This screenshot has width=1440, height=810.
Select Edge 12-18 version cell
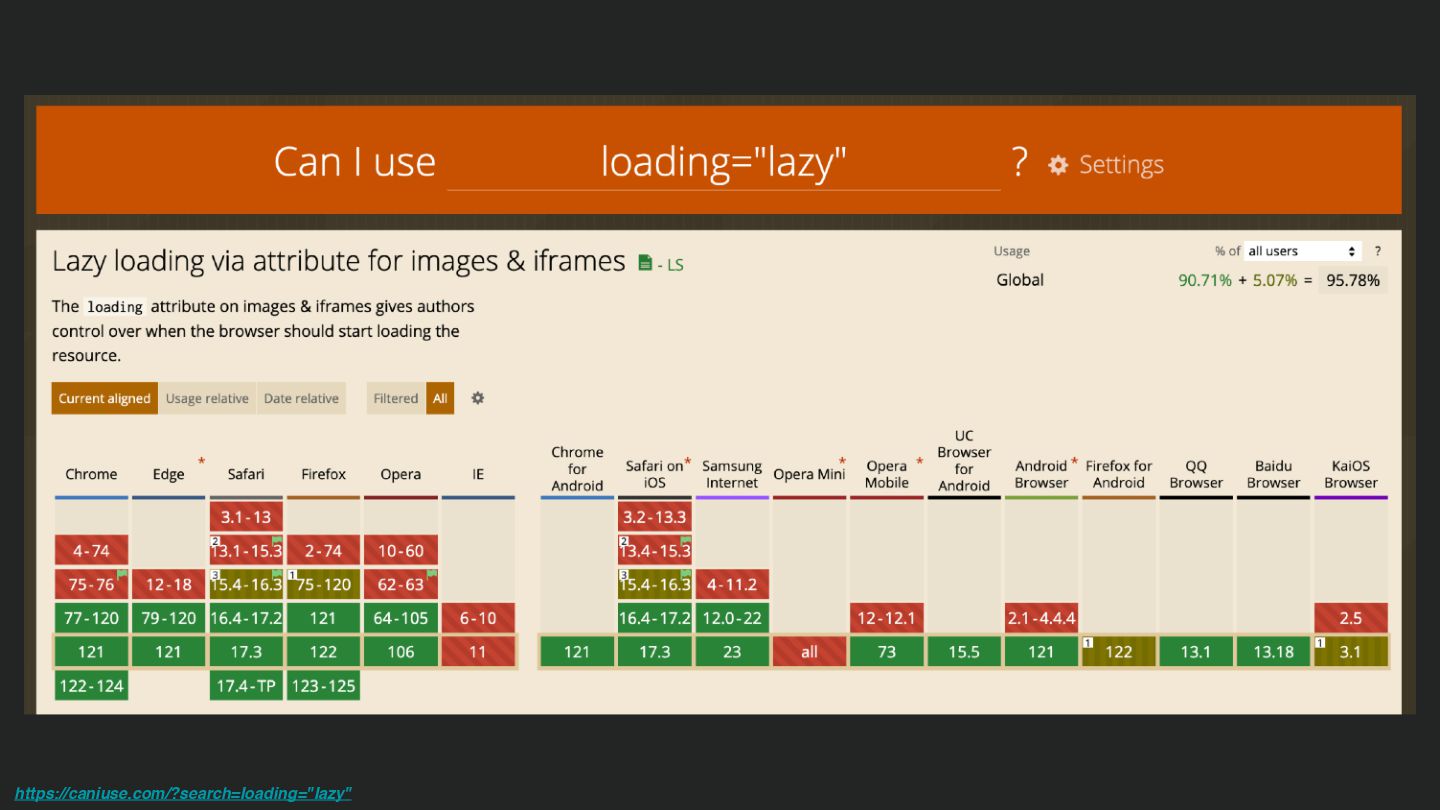[168, 584]
